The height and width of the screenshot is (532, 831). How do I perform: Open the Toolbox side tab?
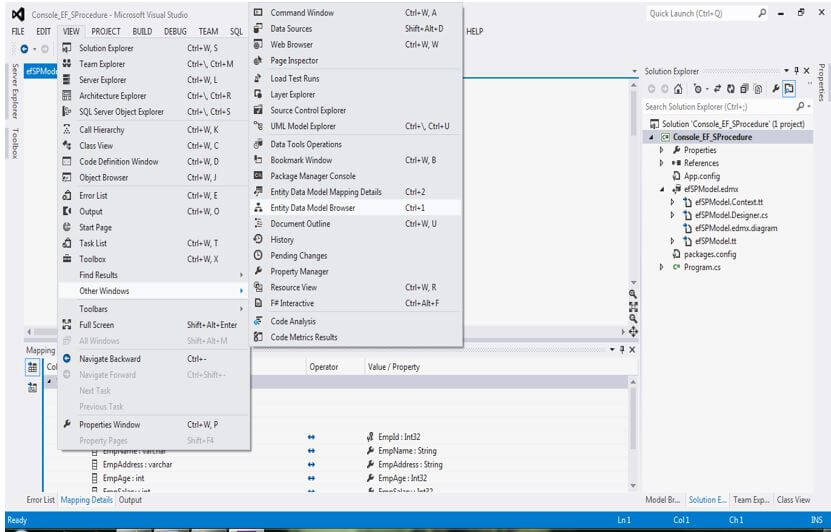click(15, 143)
